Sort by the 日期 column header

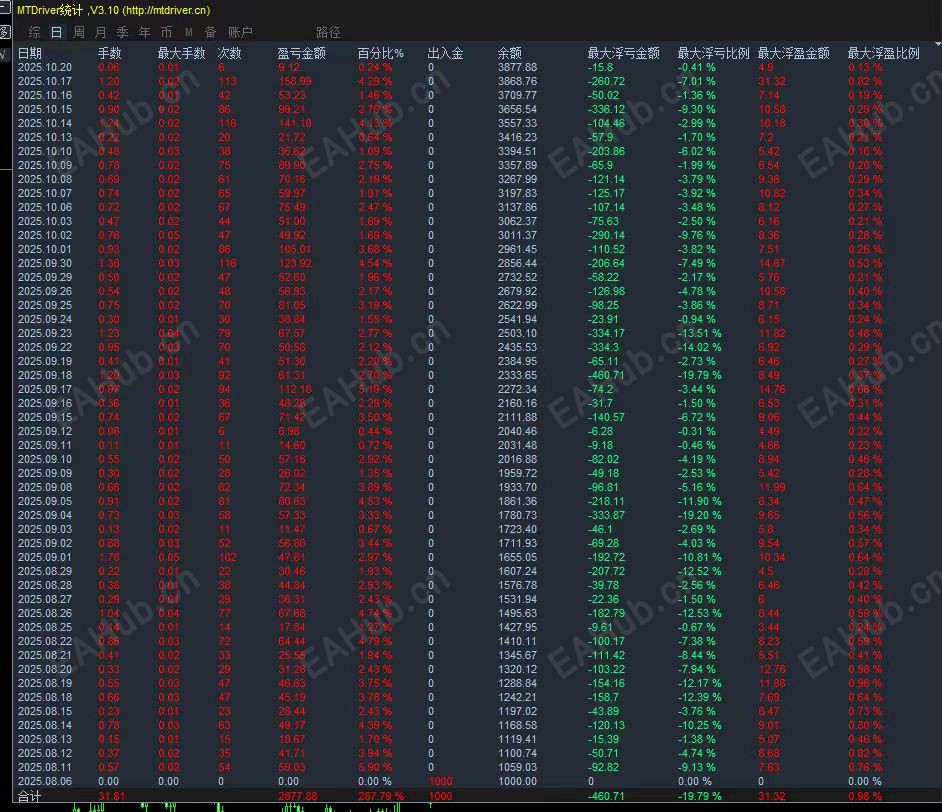pyautogui.click(x=30, y=53)
